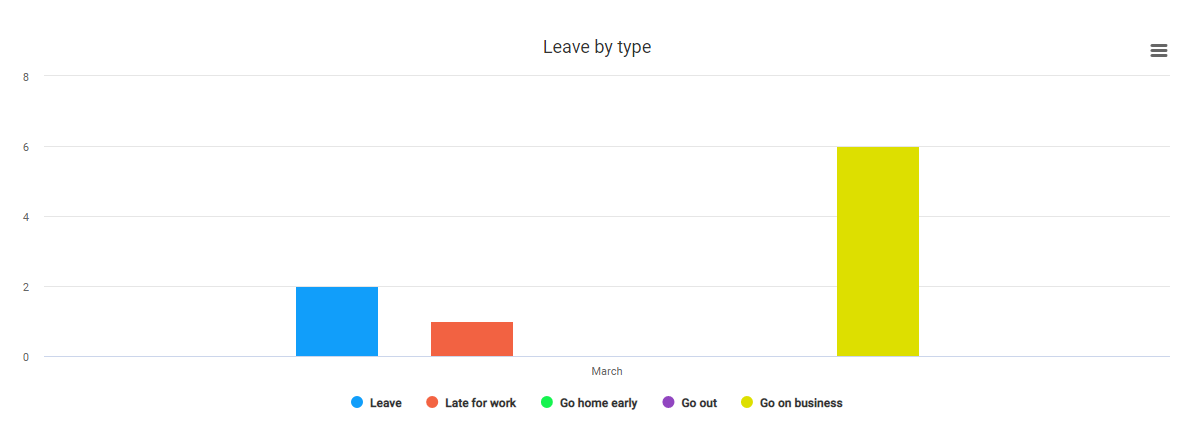Click the 4 value on y-axis
Viewport: 1192px width, 429px height.
pyautogui.click(x=27, y=217)
